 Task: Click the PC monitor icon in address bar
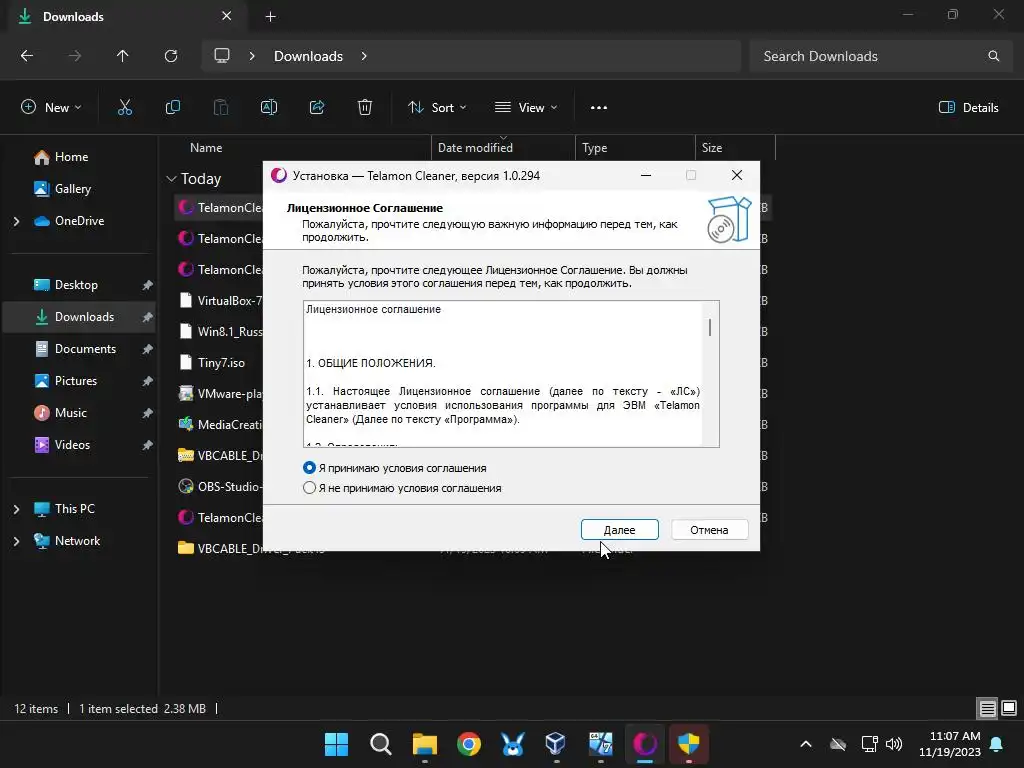click(222, 56)
